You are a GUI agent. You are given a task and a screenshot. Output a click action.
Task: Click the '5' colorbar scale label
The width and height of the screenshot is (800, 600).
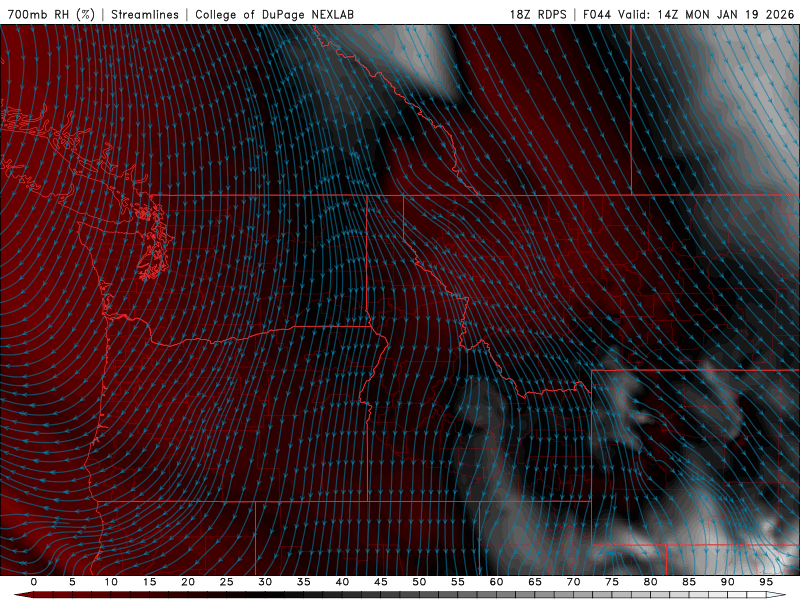coord(72,582)
